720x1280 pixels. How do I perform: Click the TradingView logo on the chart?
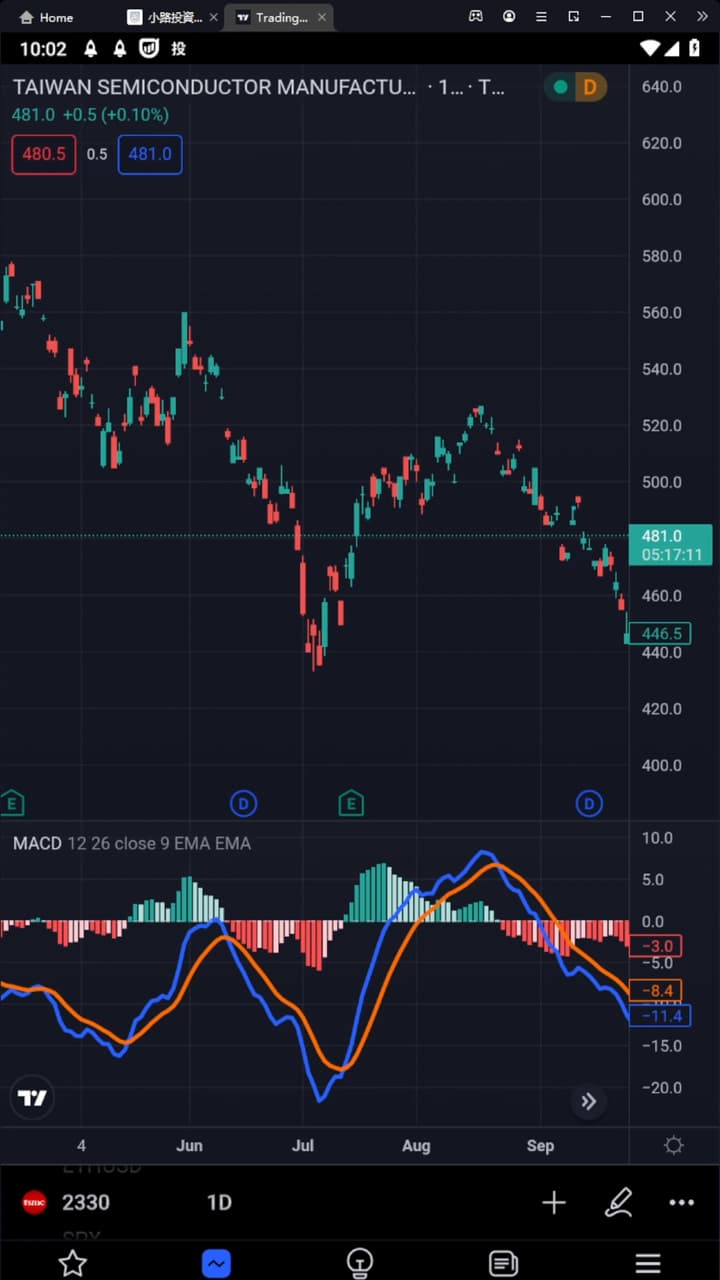(32, 1098)
